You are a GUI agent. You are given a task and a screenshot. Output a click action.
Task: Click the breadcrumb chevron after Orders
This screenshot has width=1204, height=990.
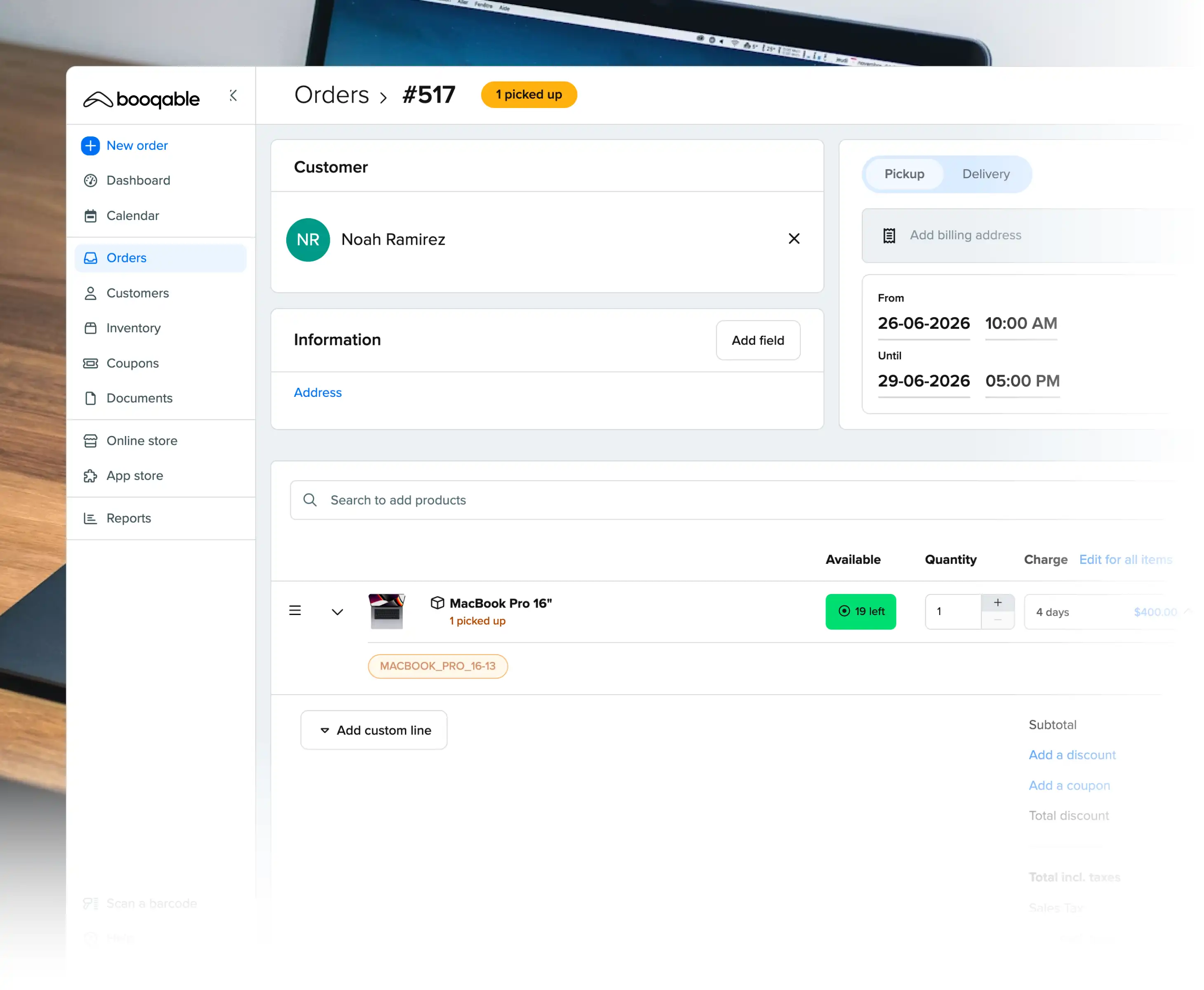point(383,97)
